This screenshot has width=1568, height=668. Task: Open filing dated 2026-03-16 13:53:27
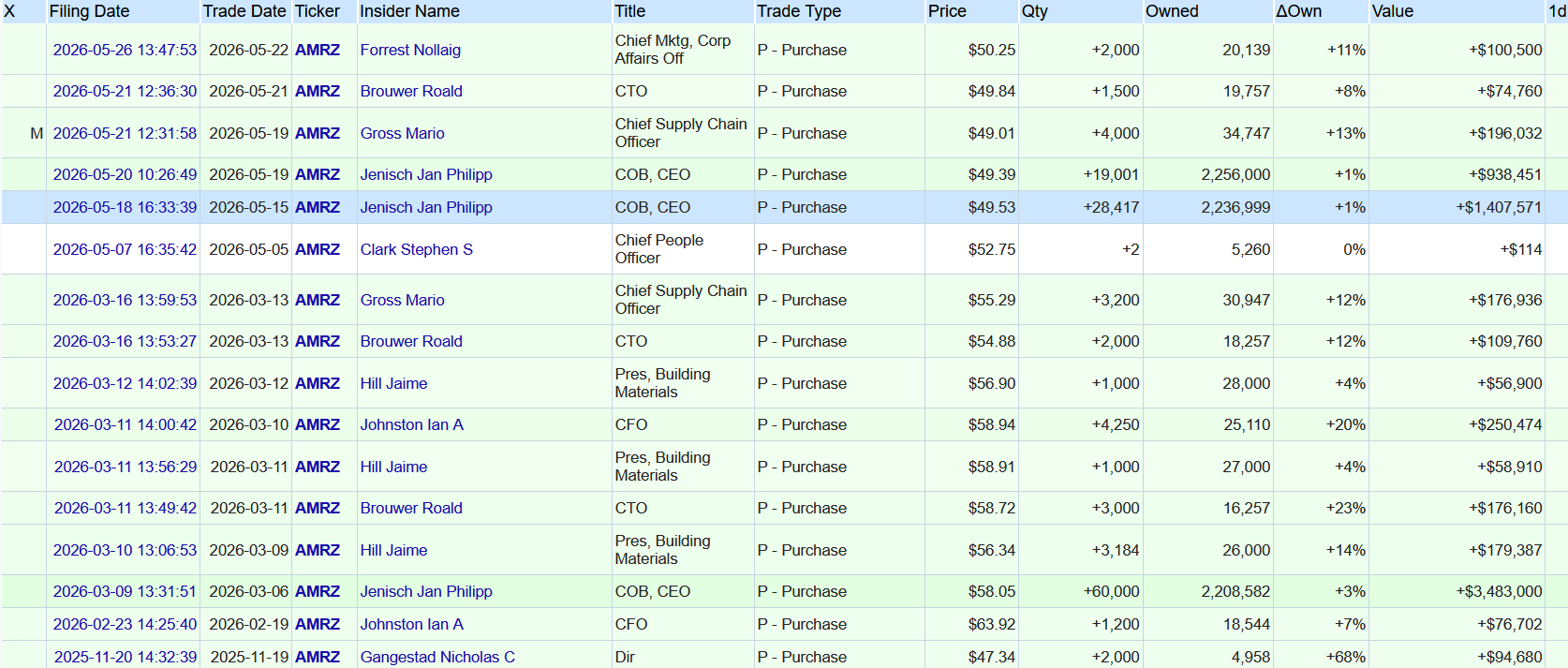click(125, 341)
